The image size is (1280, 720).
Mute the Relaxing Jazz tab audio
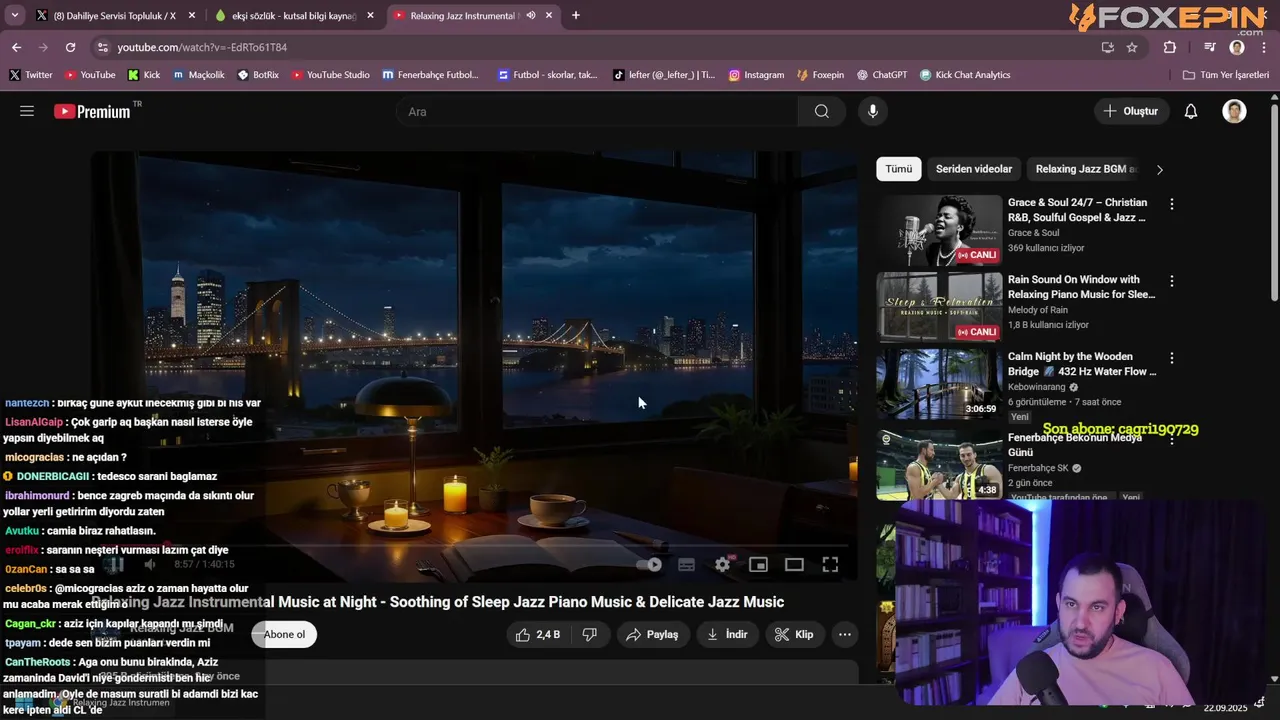pyautogui.click(x=531, y=15)
